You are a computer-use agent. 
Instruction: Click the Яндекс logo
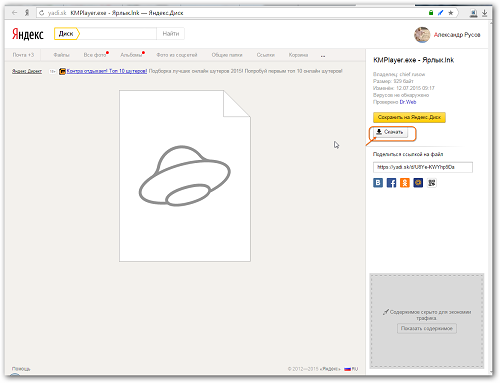click(x=28, y=34)
